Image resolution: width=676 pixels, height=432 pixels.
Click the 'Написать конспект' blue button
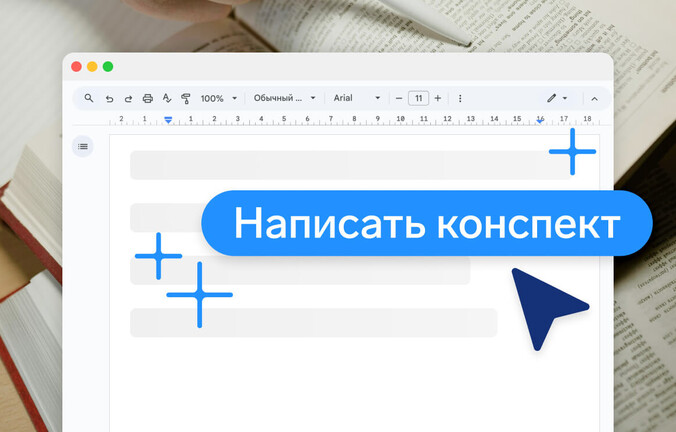point(427,223)
